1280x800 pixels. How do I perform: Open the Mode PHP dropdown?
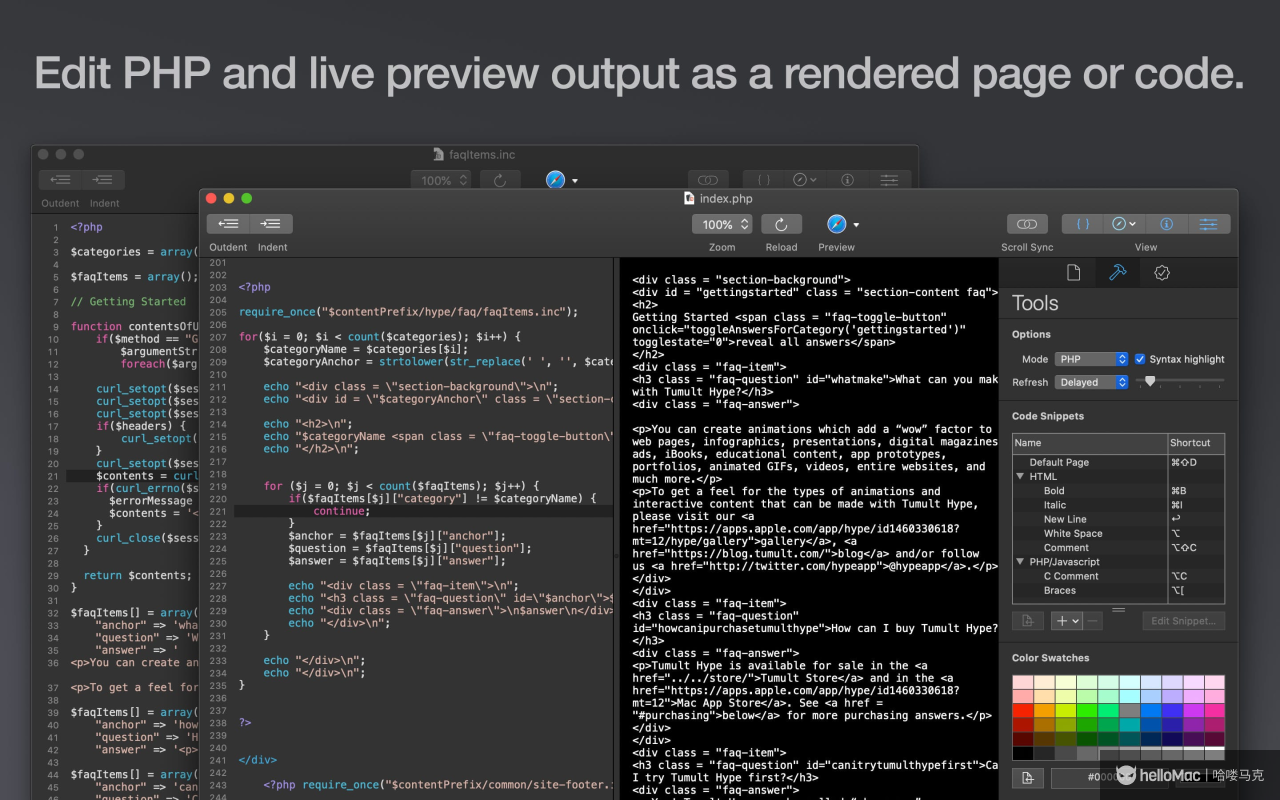point(1091,359)
